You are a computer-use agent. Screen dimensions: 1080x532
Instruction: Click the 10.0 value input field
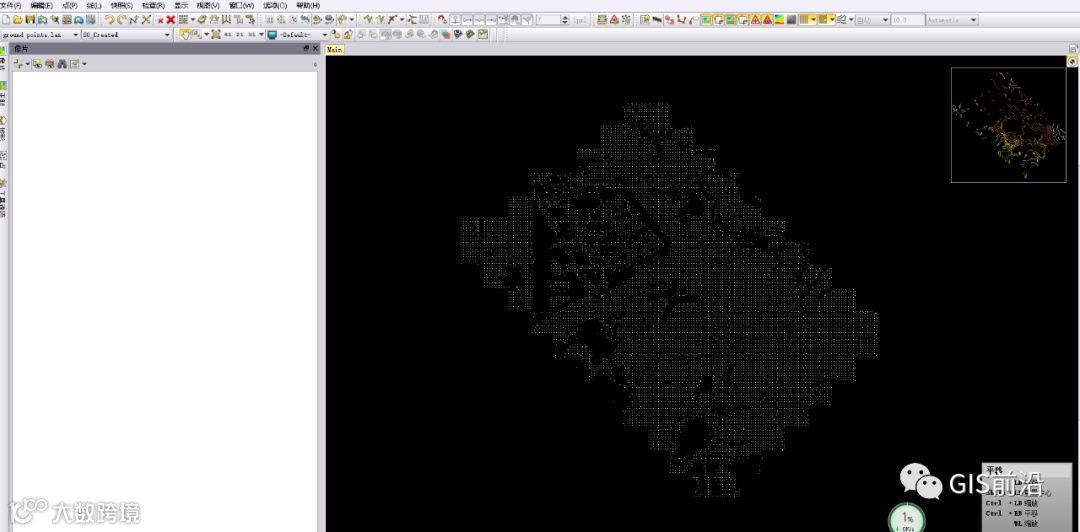(x=907, y=20)
